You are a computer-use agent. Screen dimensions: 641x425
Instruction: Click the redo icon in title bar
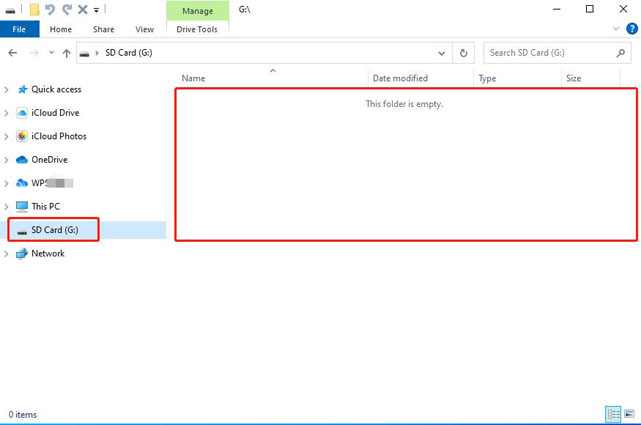(66, 9)
